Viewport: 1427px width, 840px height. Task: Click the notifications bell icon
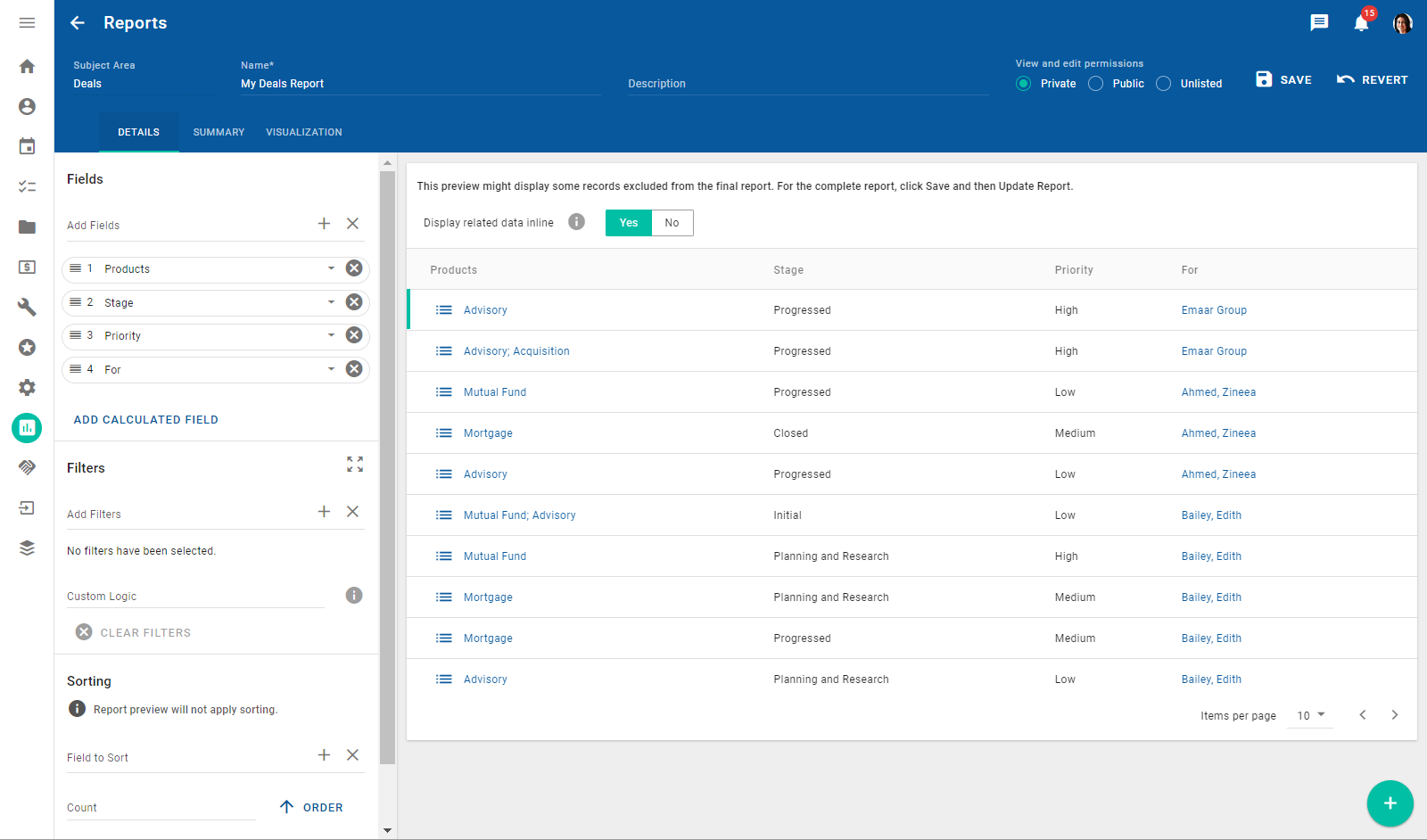pos(1361,23)
